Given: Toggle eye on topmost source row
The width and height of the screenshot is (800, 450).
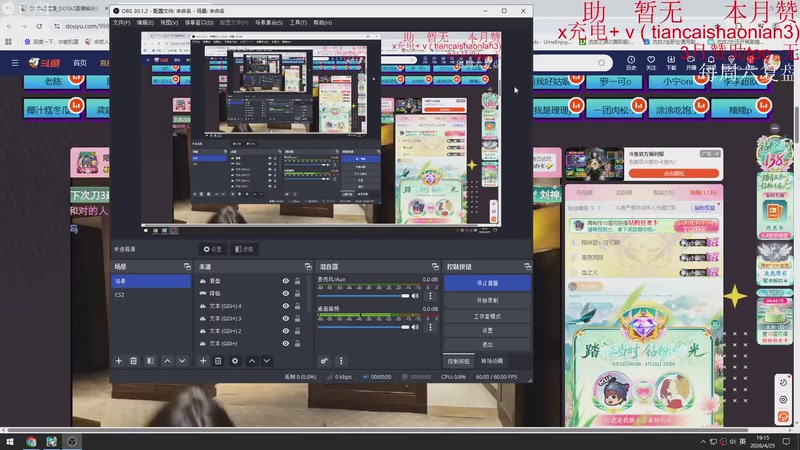Looking at the screenshot, I should point(285,281).
